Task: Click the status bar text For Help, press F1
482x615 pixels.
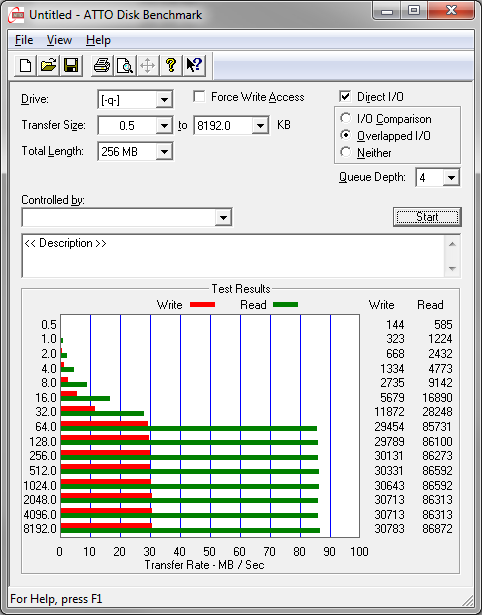Action: (x=56, y=599)
